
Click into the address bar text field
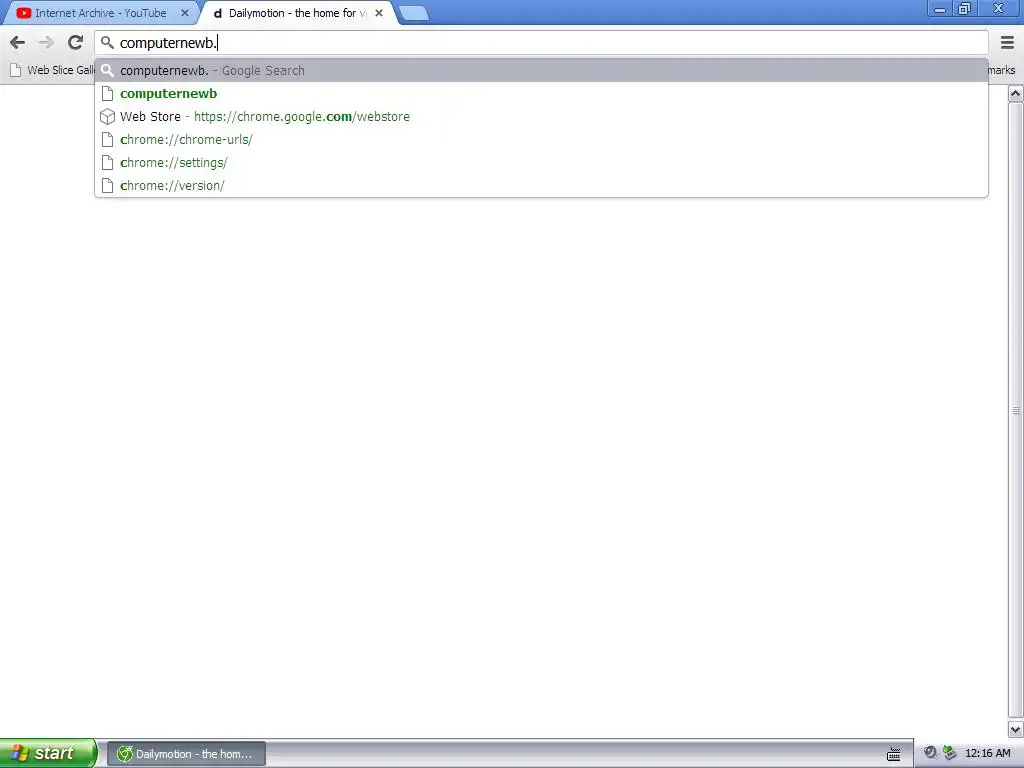pos(541,43)
